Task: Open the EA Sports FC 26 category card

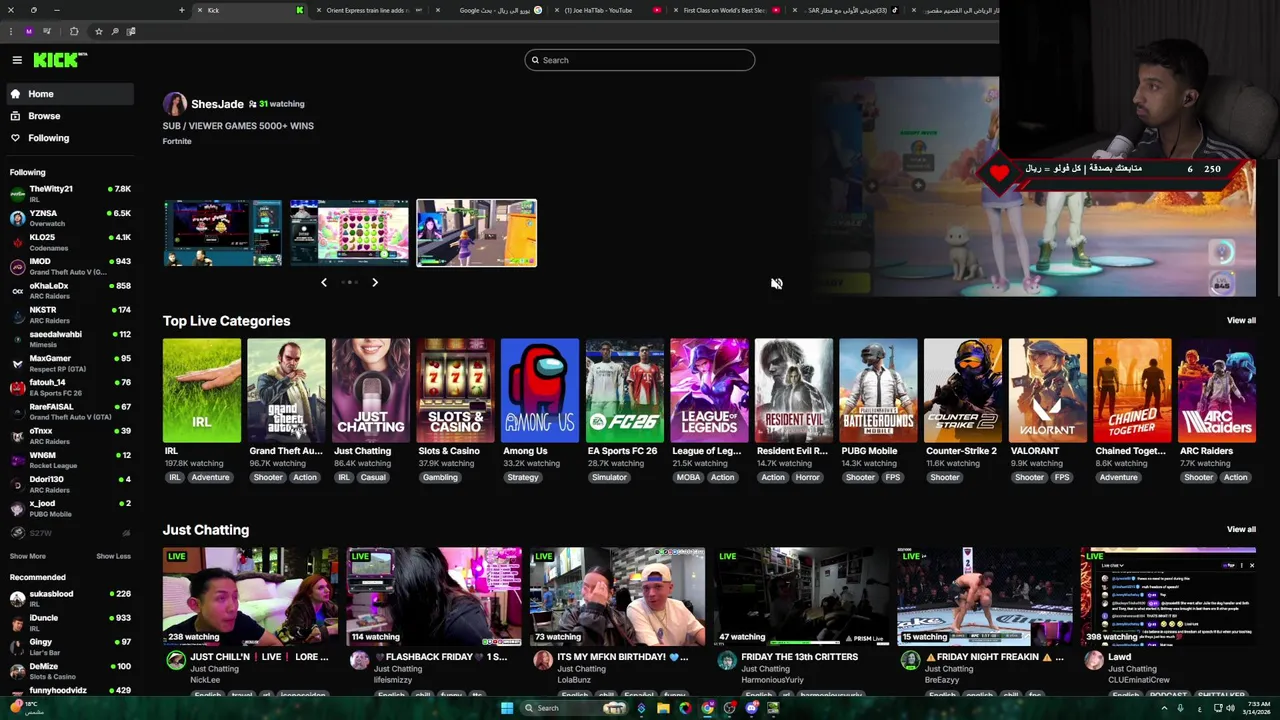Action: pos(625,390)
